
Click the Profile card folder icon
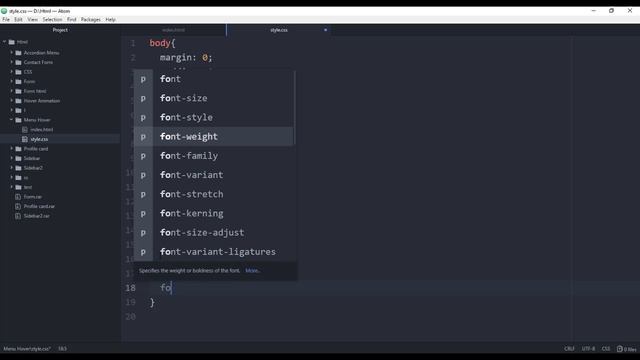[x=18, y=149]
